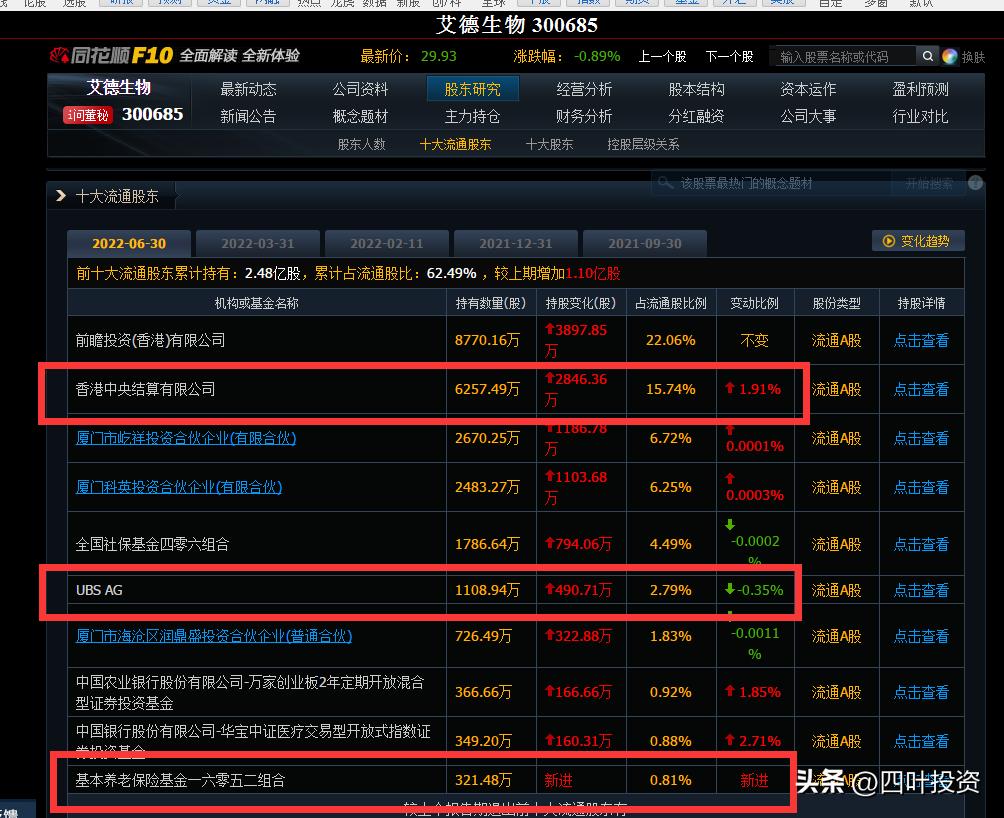Switch to 股东人数 sub-tab
Screen dimensions: 1004x818
click(x=362, y=145)
